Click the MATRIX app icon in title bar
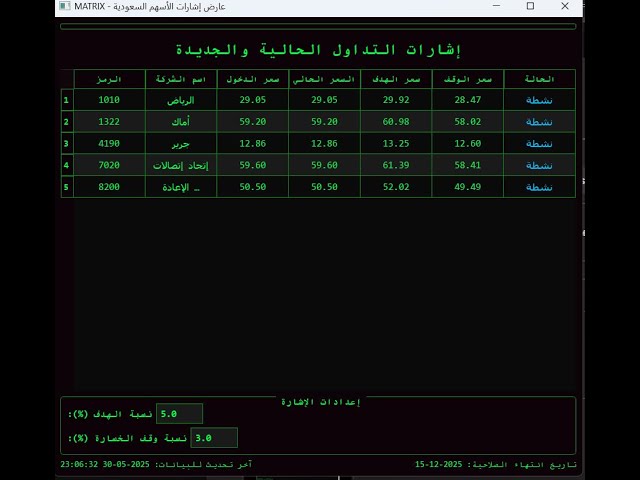The height and width of the screenshot is (480, 640). (x=64, y=6)
